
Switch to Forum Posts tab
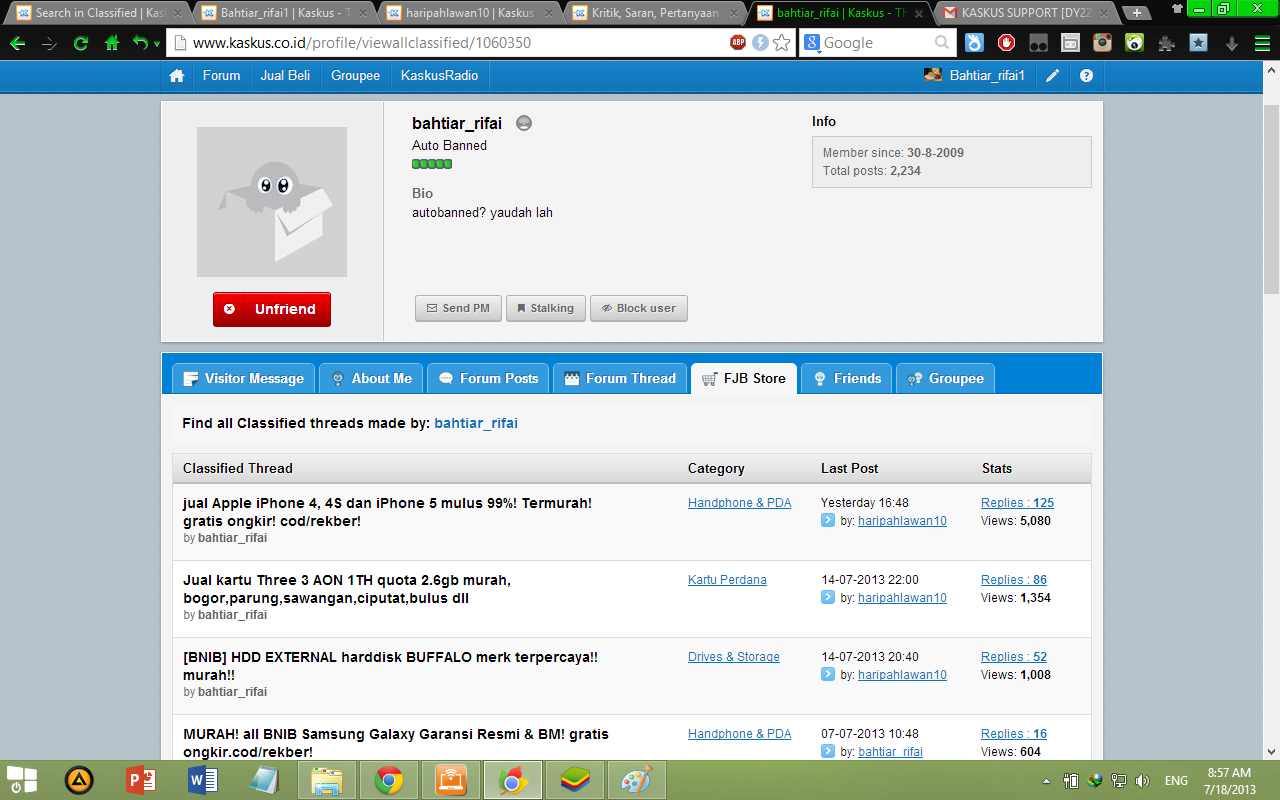pos(488,379)
